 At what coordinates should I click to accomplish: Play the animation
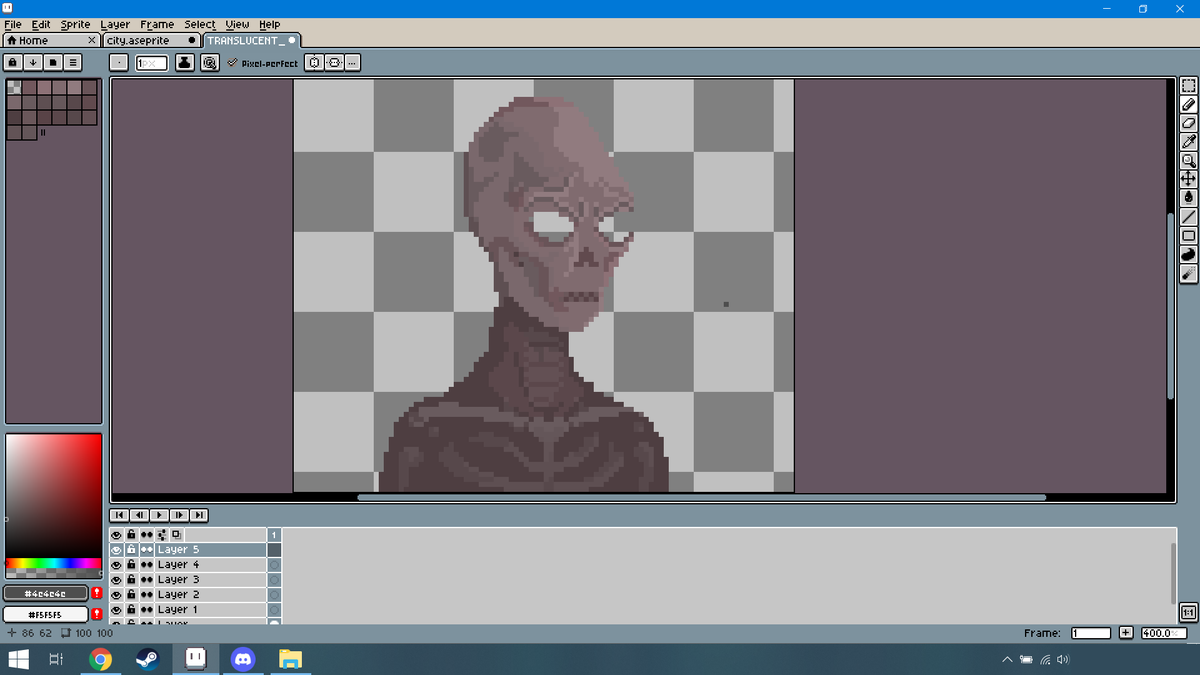click(159, 515)
